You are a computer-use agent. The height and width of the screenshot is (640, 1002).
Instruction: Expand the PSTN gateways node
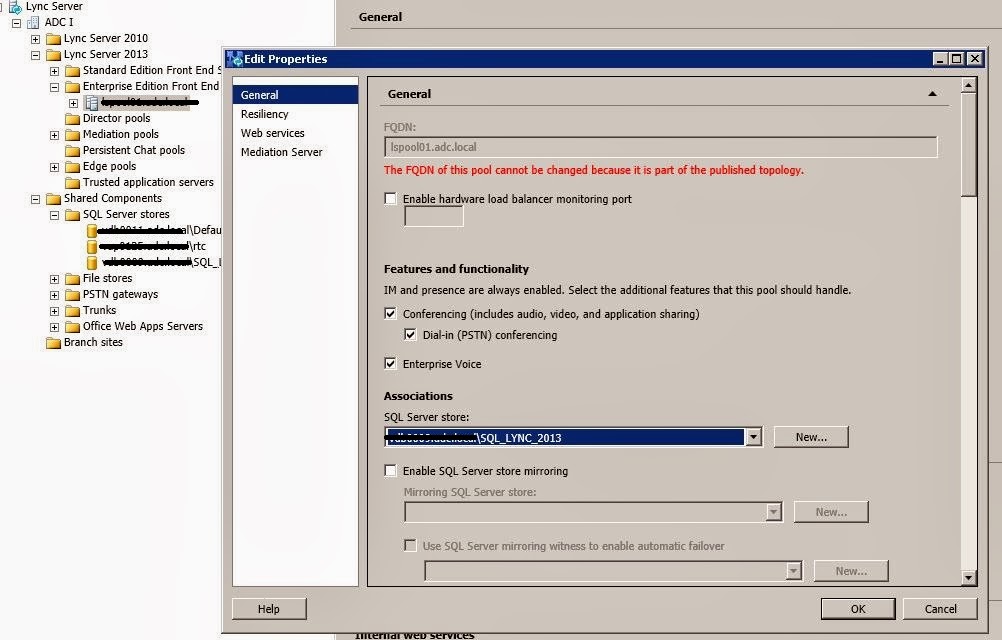[x=54, y=295]
